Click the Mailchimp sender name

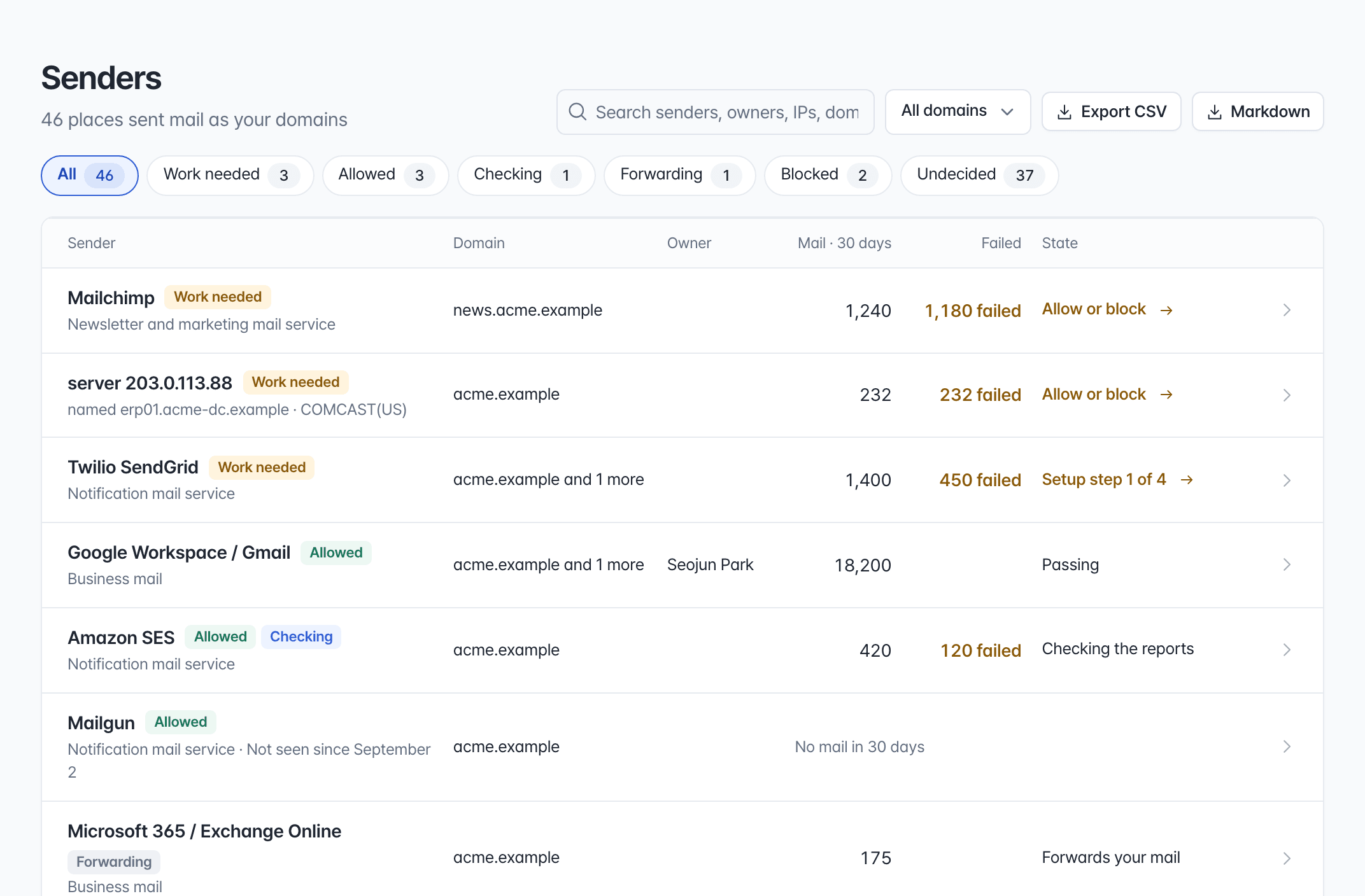111,298
